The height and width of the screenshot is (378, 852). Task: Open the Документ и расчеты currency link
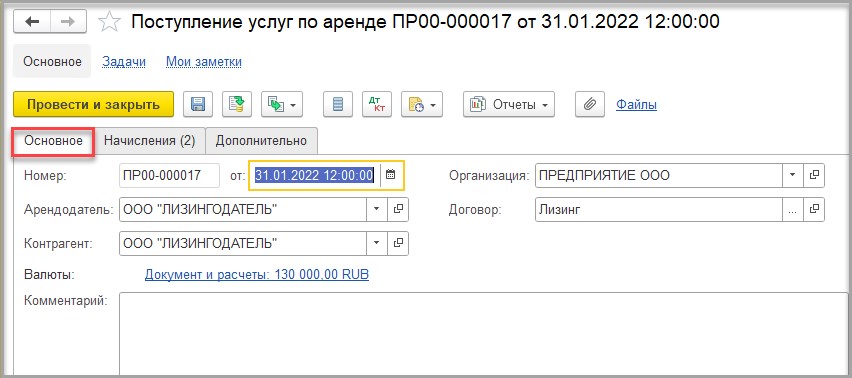pyautogui.click(x=256, y=275)
